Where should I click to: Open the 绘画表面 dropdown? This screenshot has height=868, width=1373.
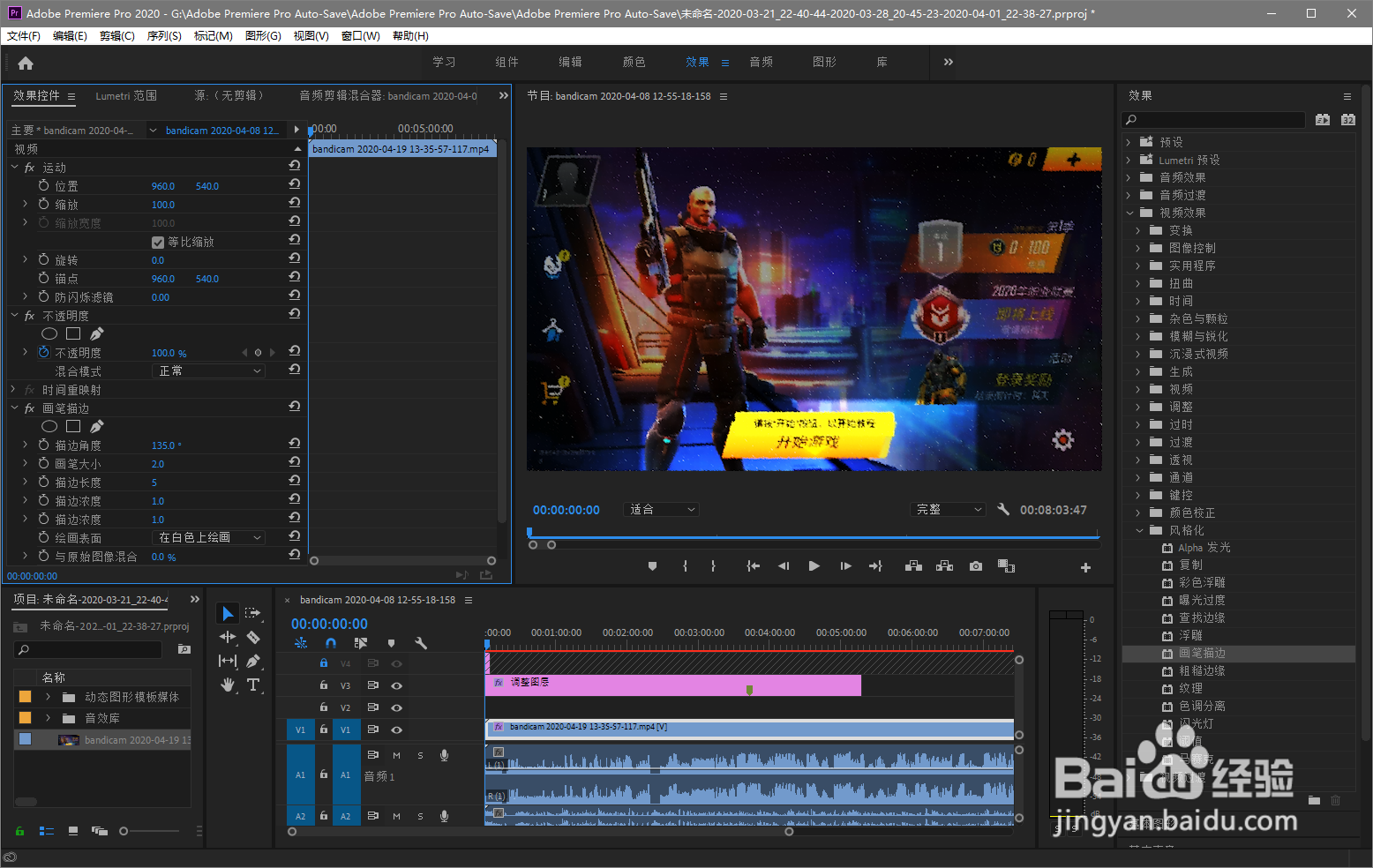[209, 537]
